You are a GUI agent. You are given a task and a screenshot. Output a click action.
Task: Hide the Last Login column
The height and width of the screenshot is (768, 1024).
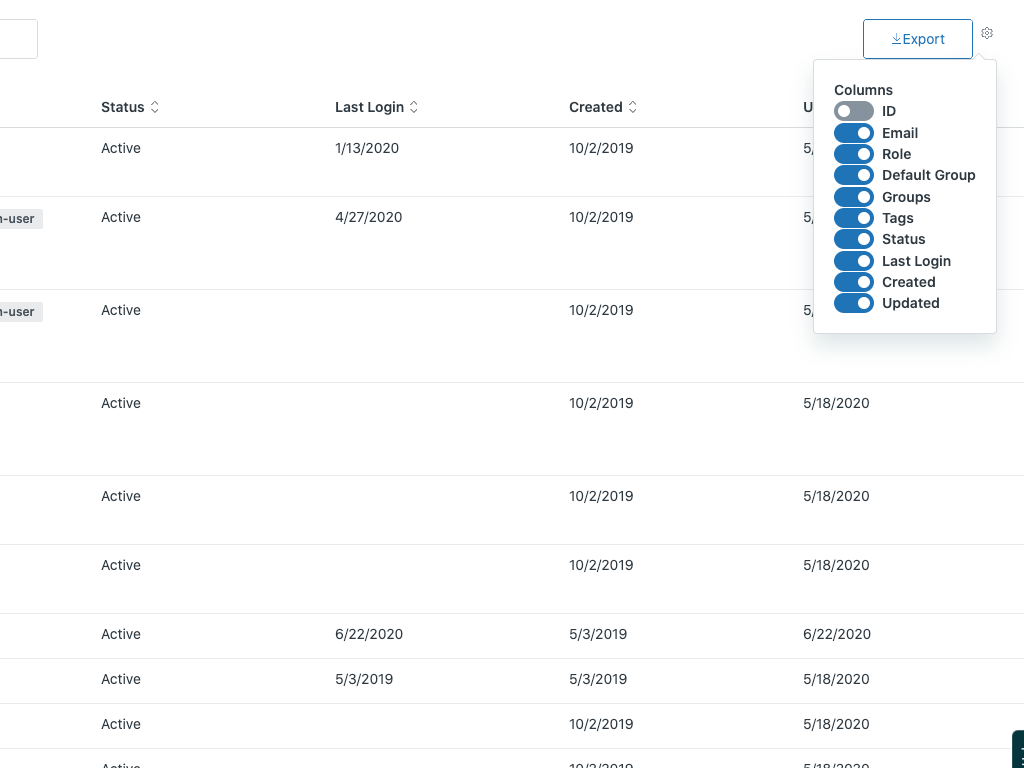pyautogui.click(x=853, y=261)
